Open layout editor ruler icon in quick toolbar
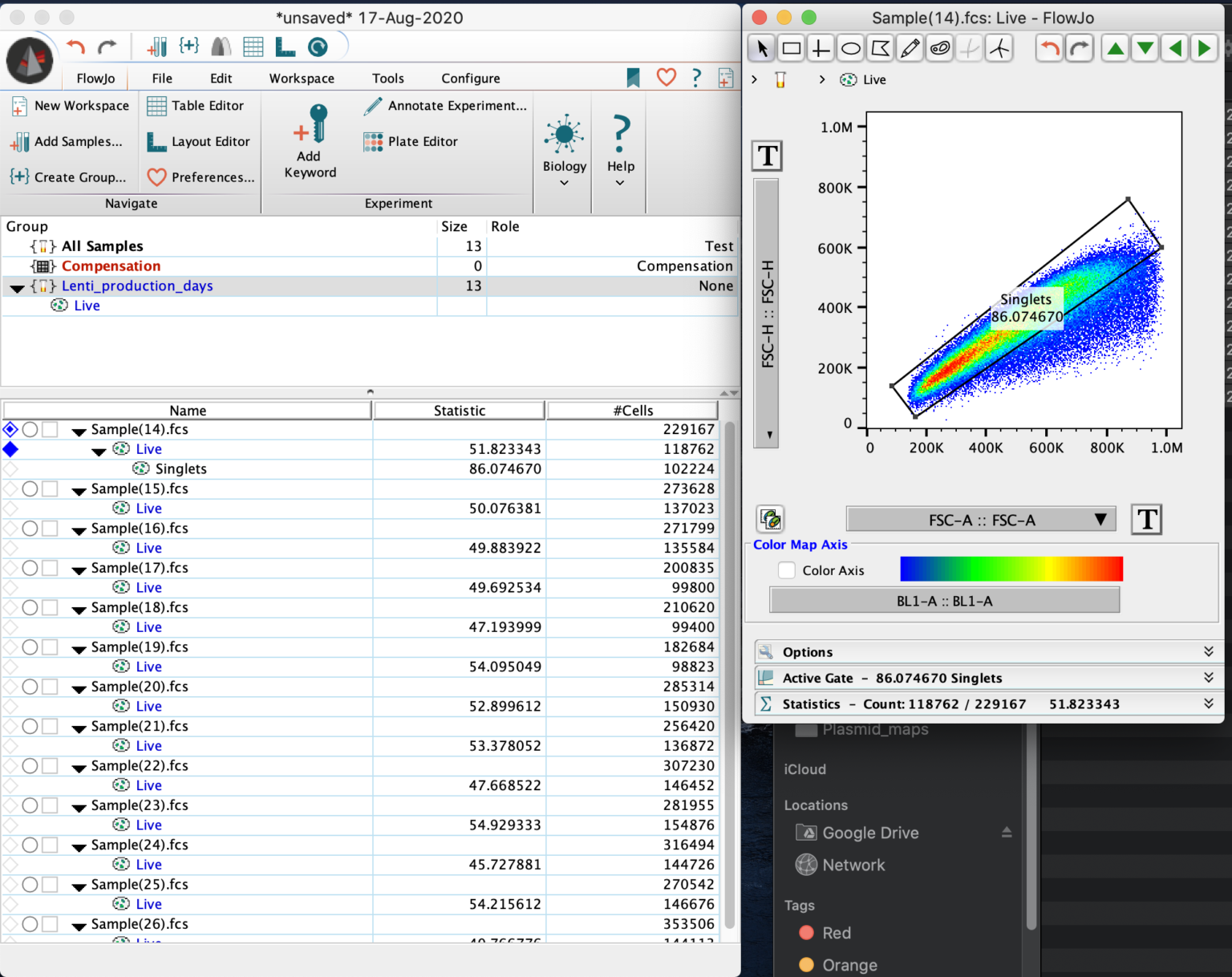This screenshot has height=977, width=1232. pyautogui.click(x=286, y=47)
